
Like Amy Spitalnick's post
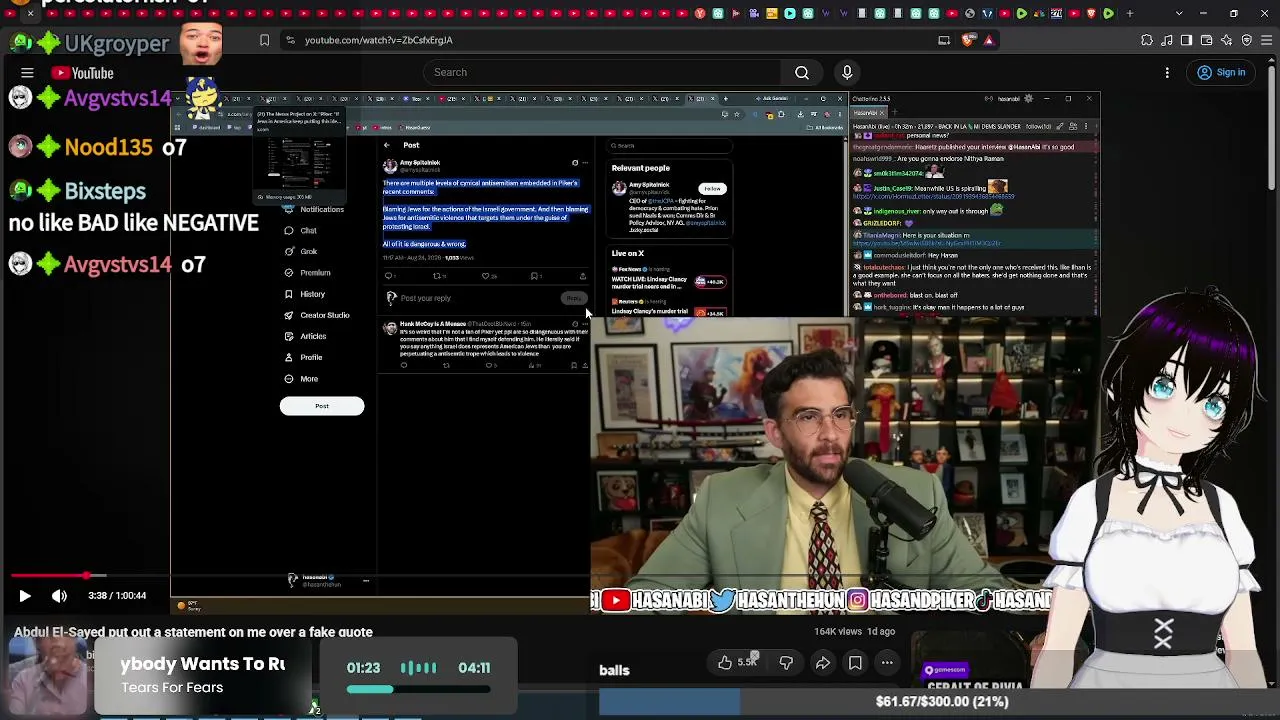point(486,276)
